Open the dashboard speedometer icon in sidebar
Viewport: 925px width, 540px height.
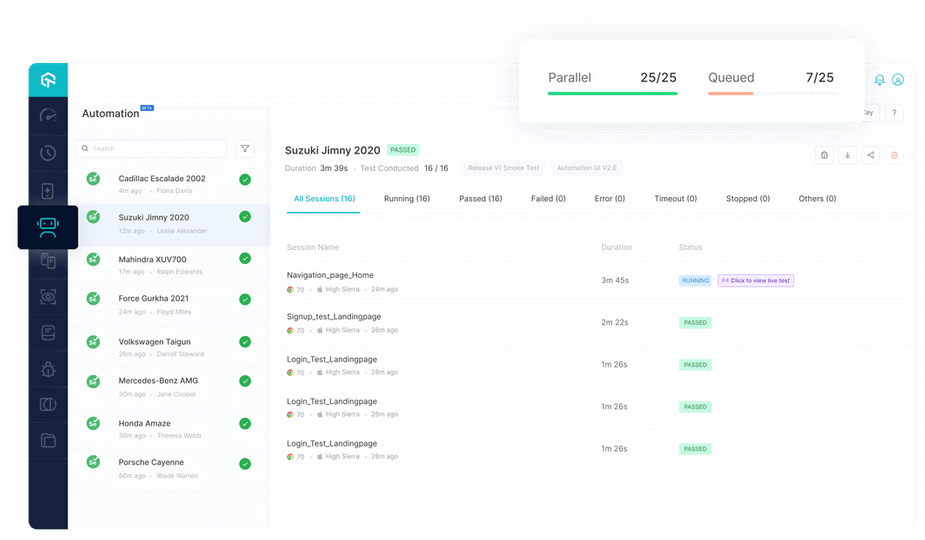pos(48,115)
